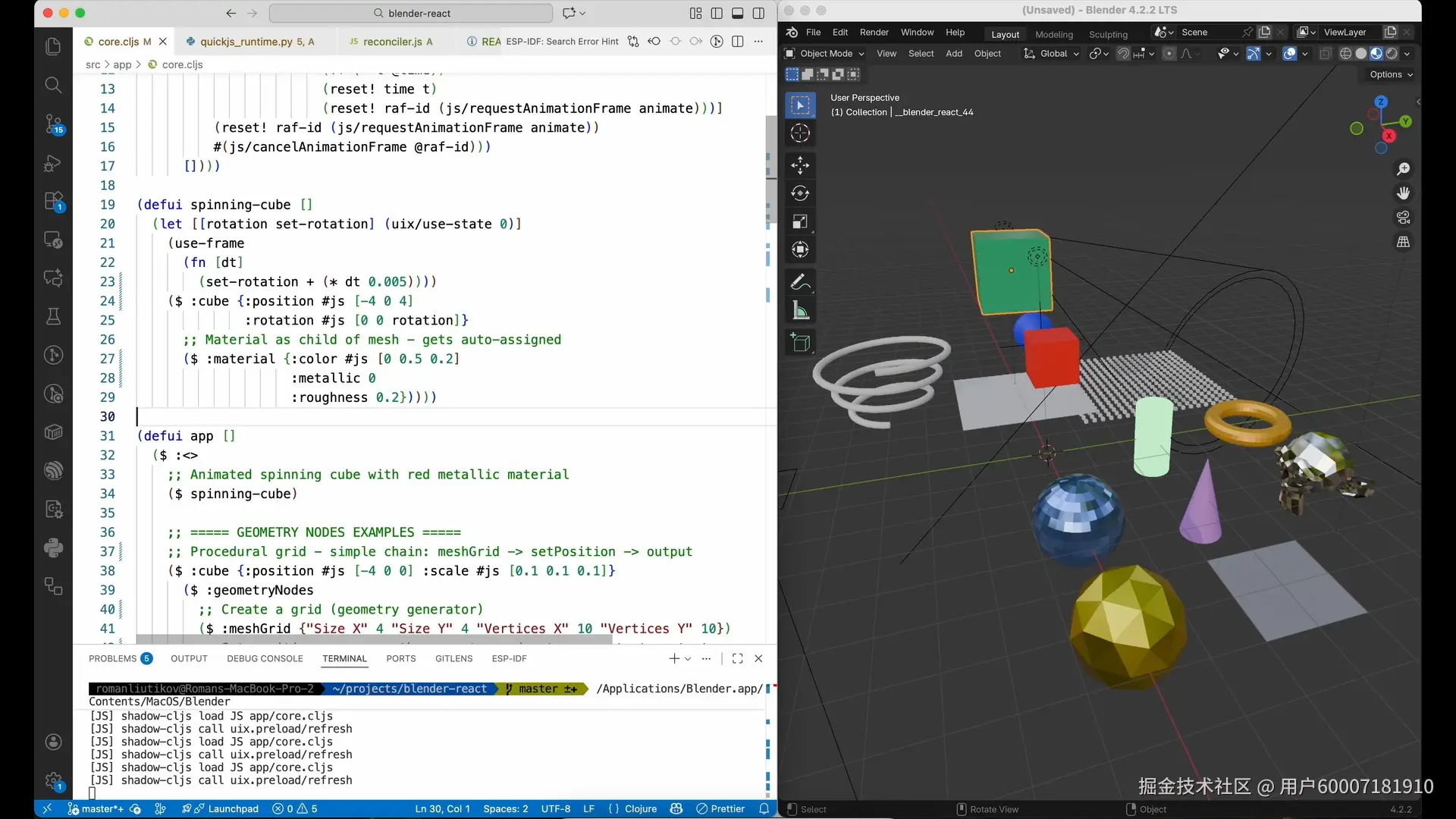Toggle proportional editing in header
This screenshot has width=1456, height=819.
pos(1169,54)
